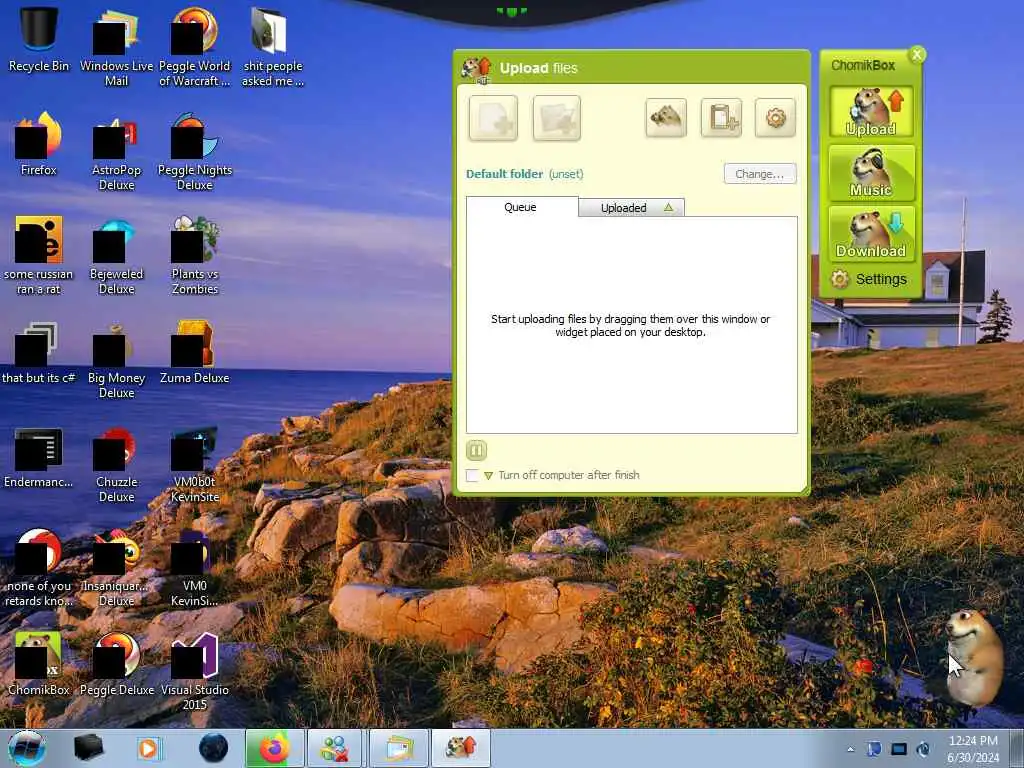1024x768 pixels.
Task: Select the Big Money Deluxe desktop icon
Action: tap(116, 359)
